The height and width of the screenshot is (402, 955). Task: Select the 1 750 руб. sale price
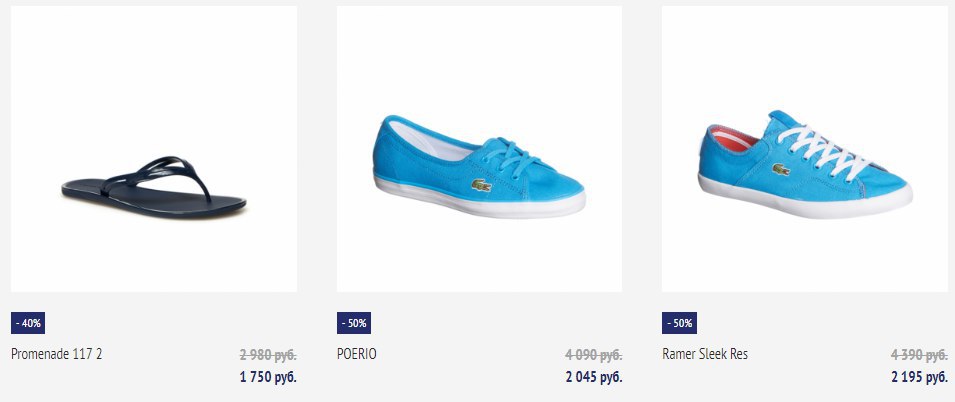click(x=269, y=377)
